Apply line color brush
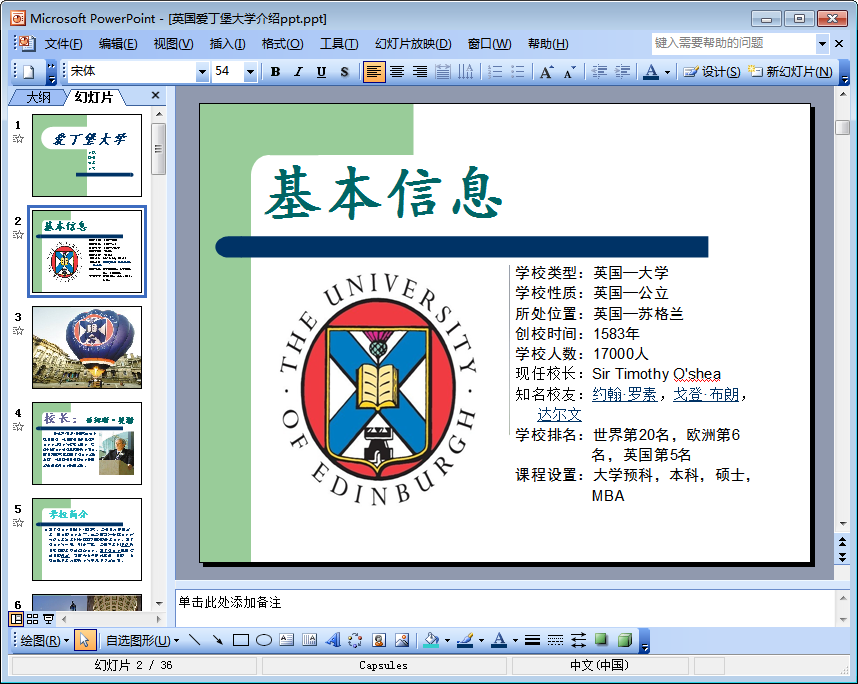The height and width of the screenshot is (684, 858). pos(465,640)
